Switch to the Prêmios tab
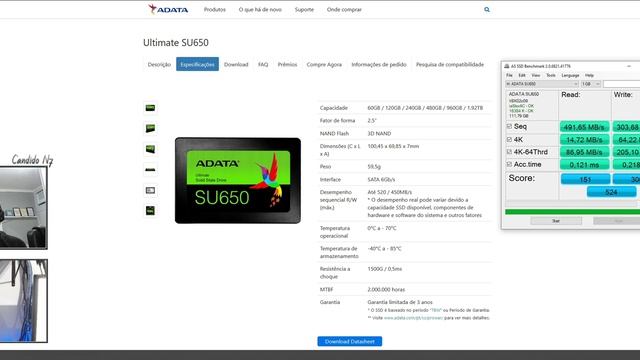 287,64
